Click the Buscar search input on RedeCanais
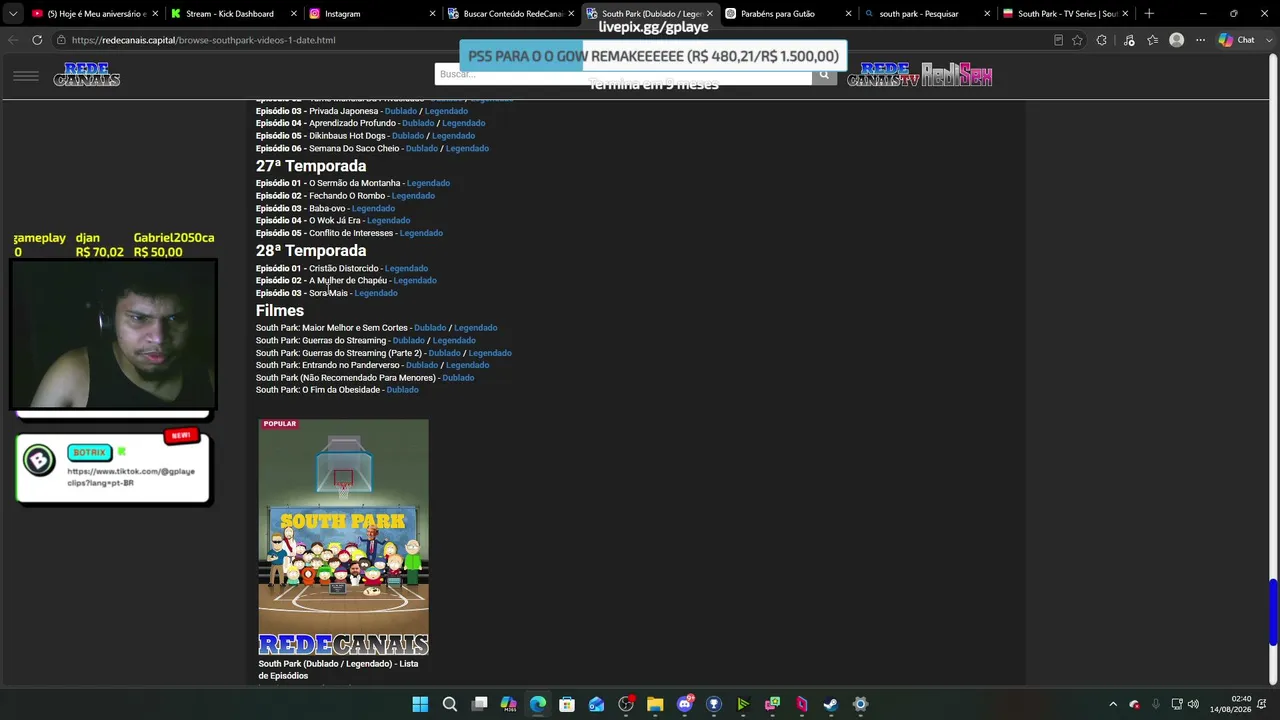 (623, 74)
